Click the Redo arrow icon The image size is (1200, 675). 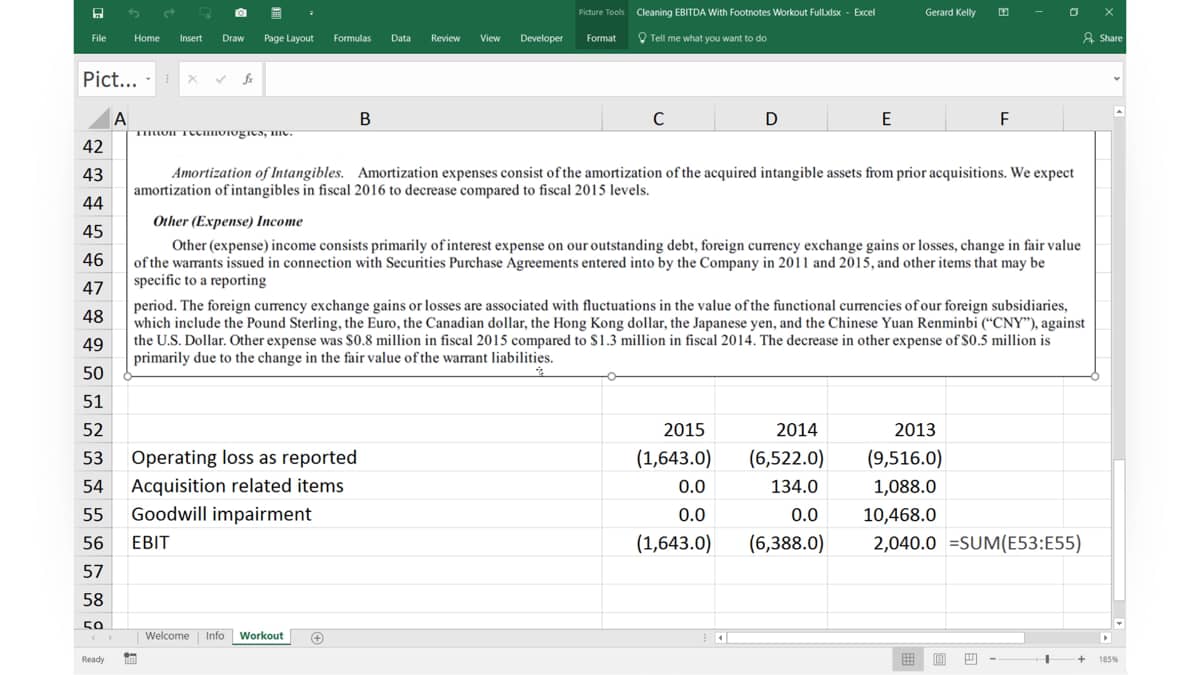click(169, 12)
